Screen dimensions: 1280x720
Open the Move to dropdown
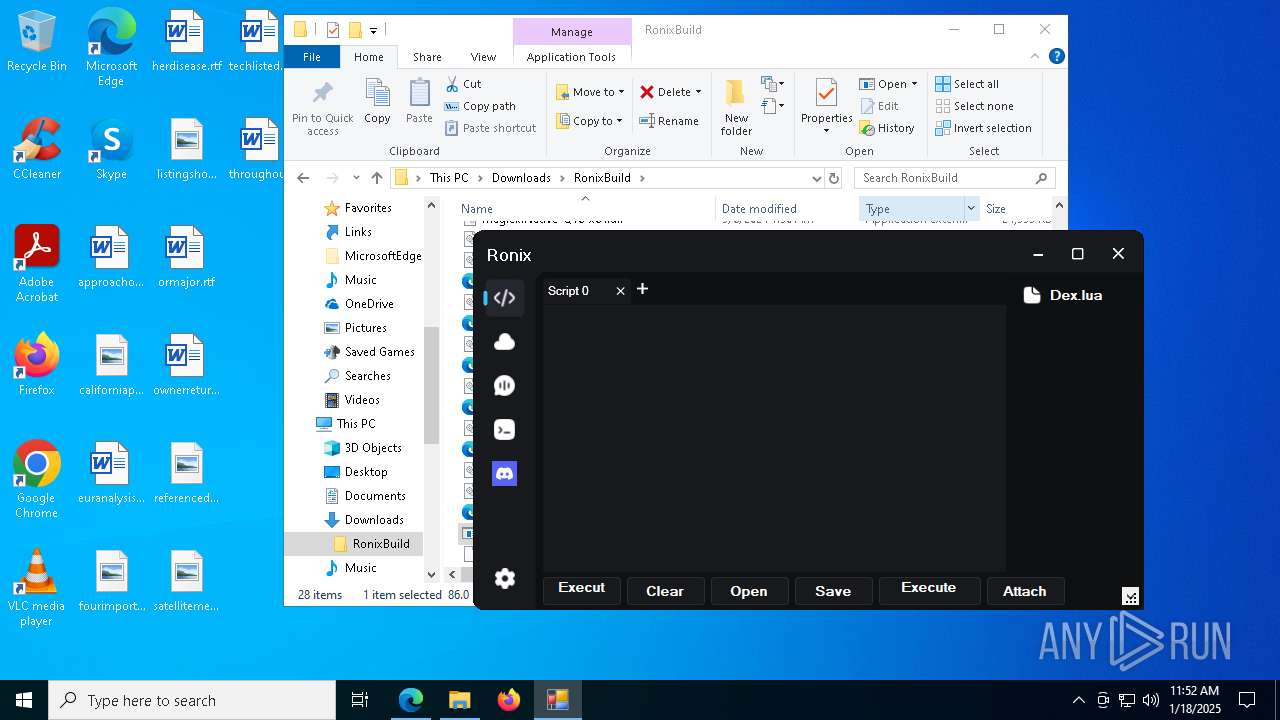(x=590, y=92)
